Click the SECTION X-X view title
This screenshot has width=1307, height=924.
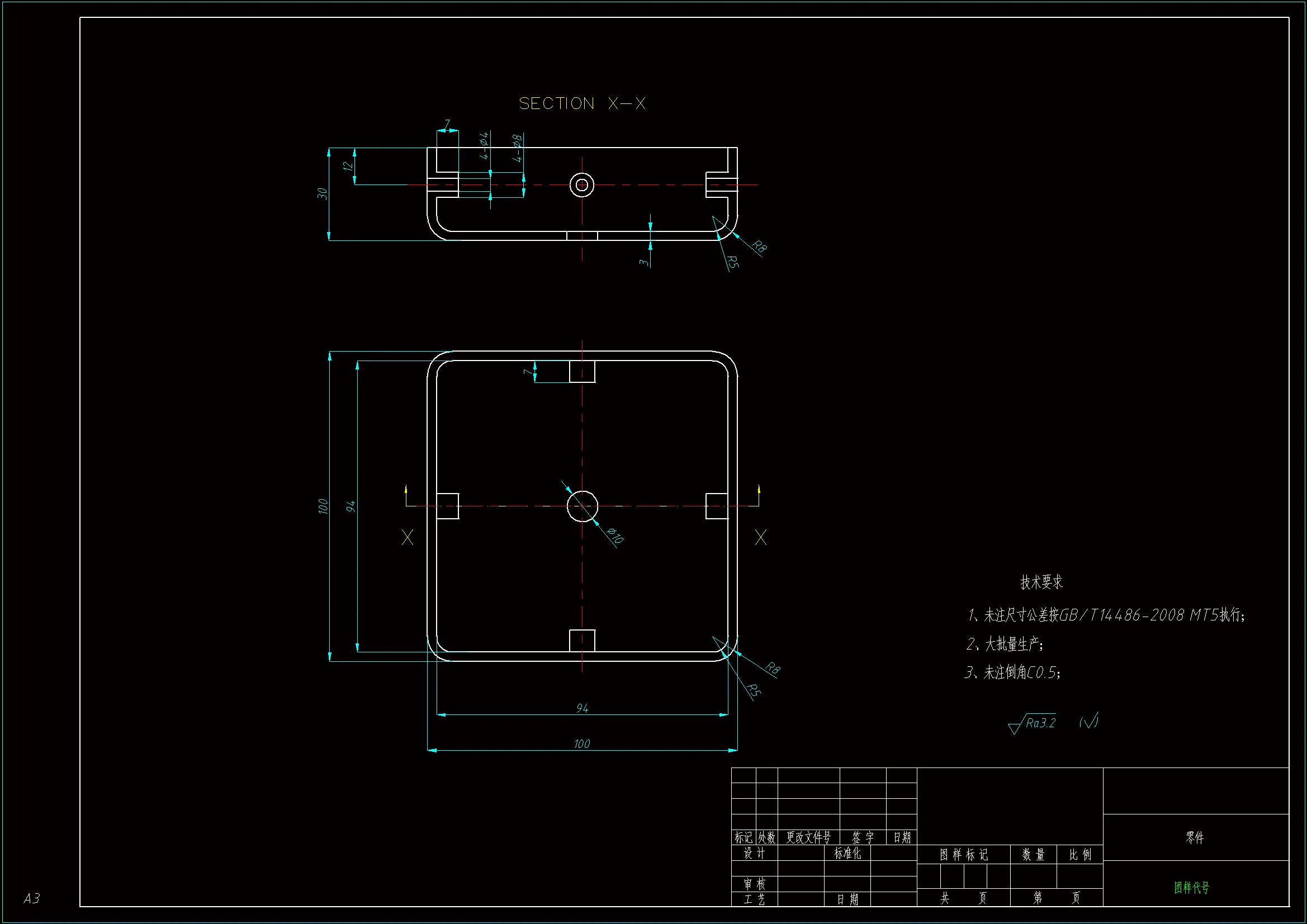(582, 103)
